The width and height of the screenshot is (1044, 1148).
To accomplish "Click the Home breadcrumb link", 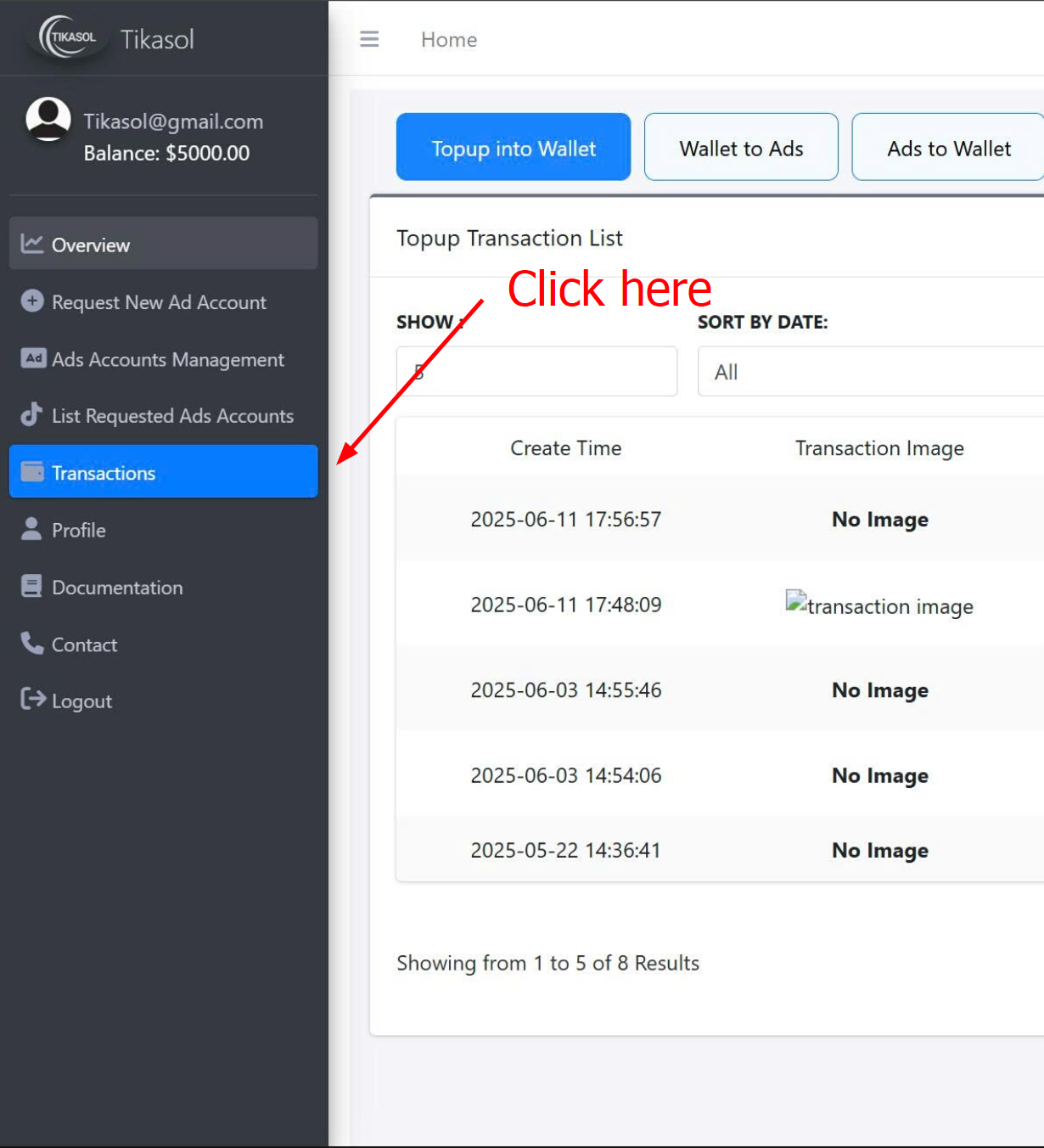I will [449, 40].
